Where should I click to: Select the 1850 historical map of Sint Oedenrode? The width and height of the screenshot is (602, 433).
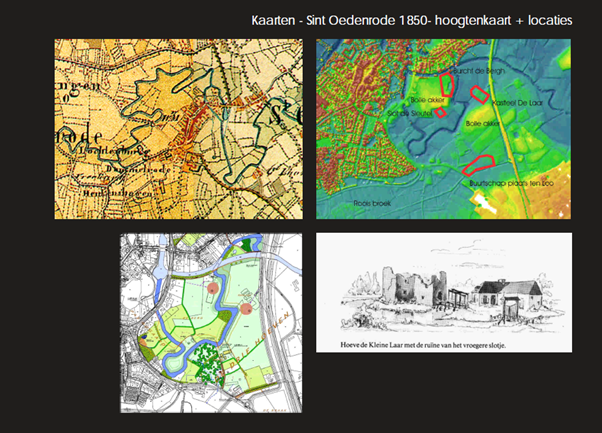[179, 129]
